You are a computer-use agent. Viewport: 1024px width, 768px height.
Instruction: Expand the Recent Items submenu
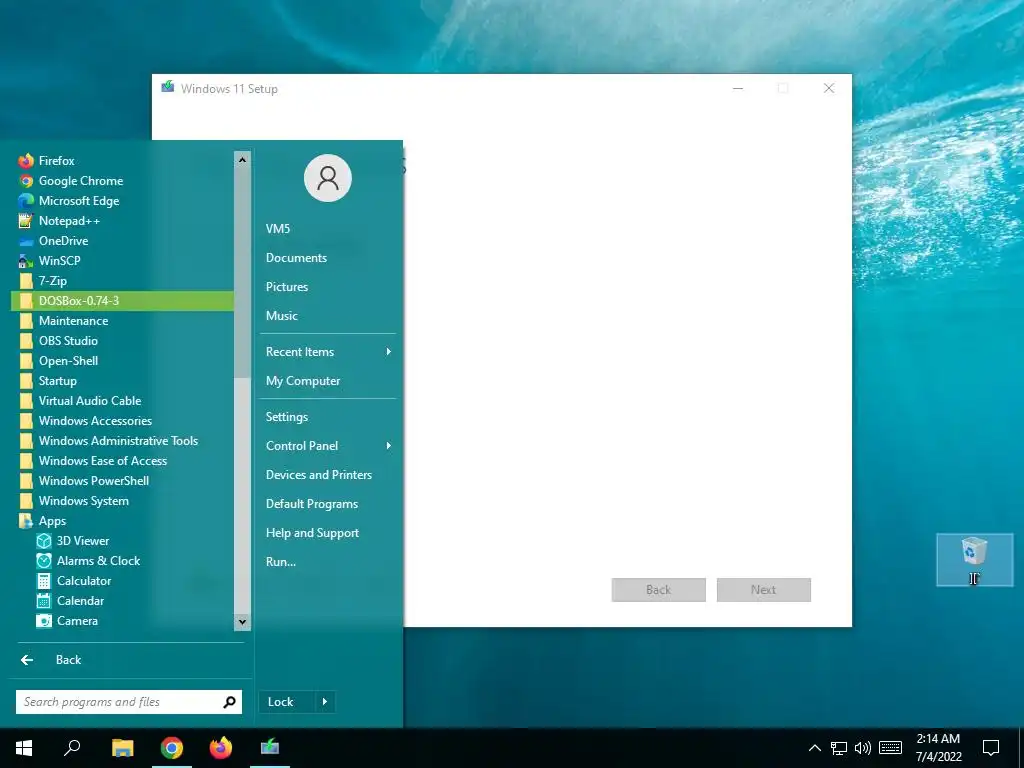[328, 352]
